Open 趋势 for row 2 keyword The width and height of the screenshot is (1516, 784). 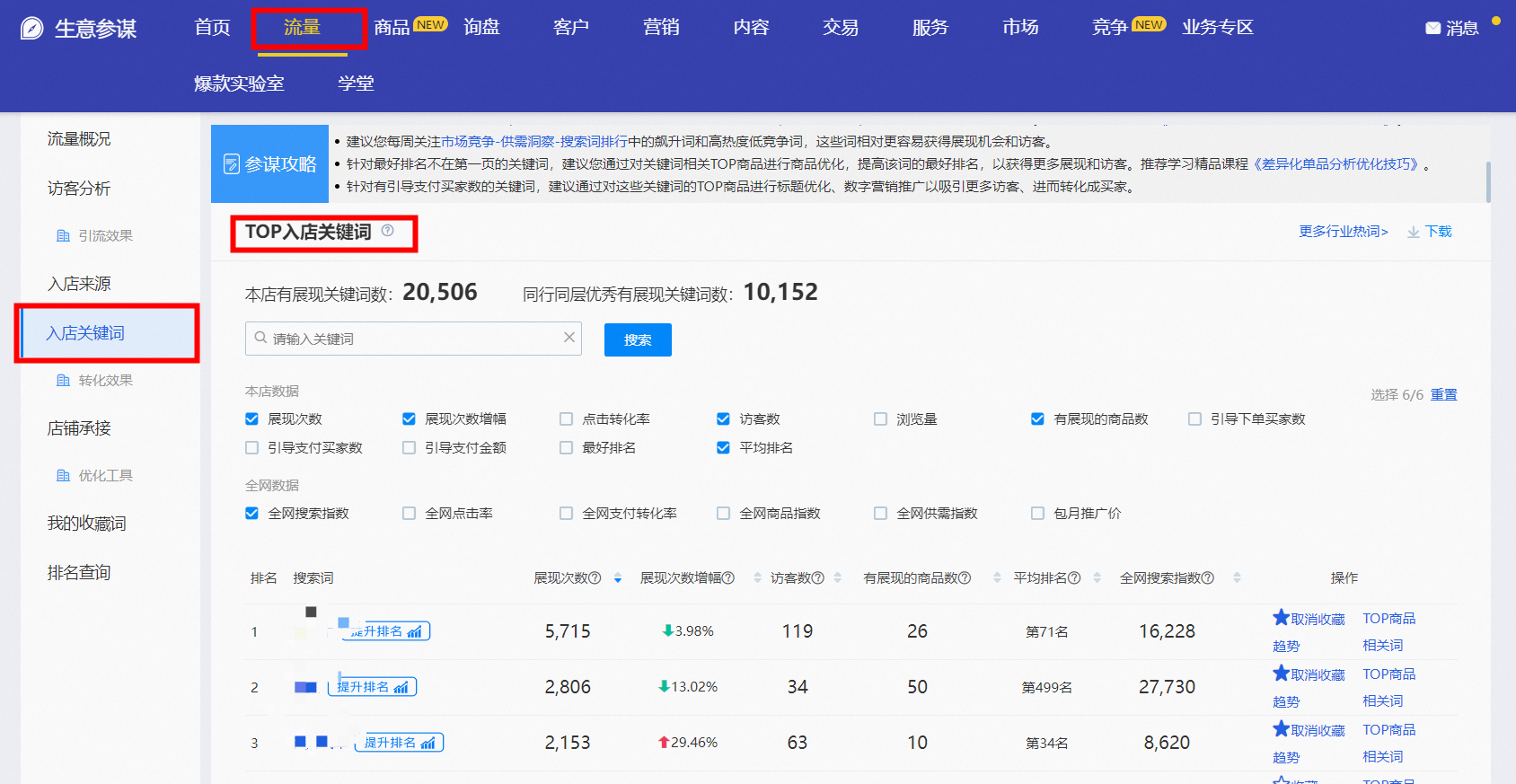click(1286, 701)
